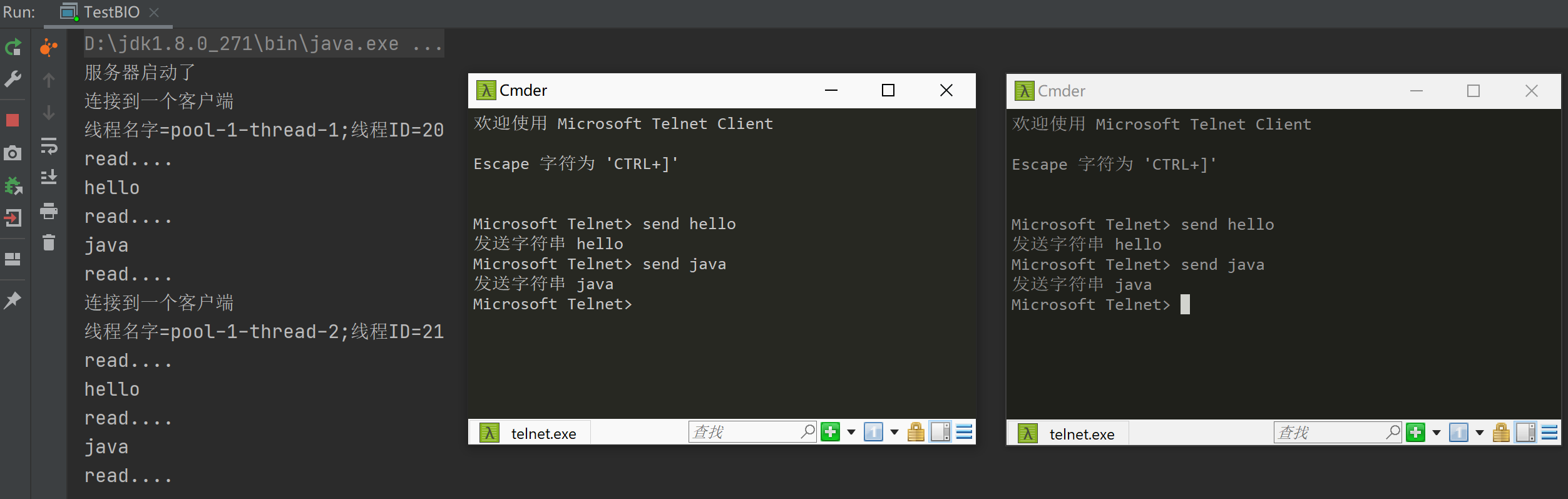Click the restore layout icon in Run panel
Viewport: 1568px width, 499px height.
(13, 259)
